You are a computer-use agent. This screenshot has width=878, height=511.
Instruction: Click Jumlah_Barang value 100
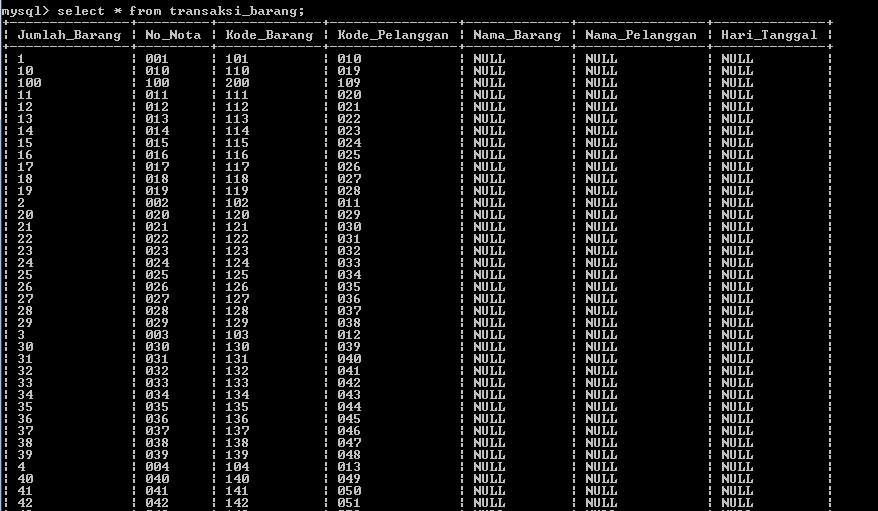point(29,83)
